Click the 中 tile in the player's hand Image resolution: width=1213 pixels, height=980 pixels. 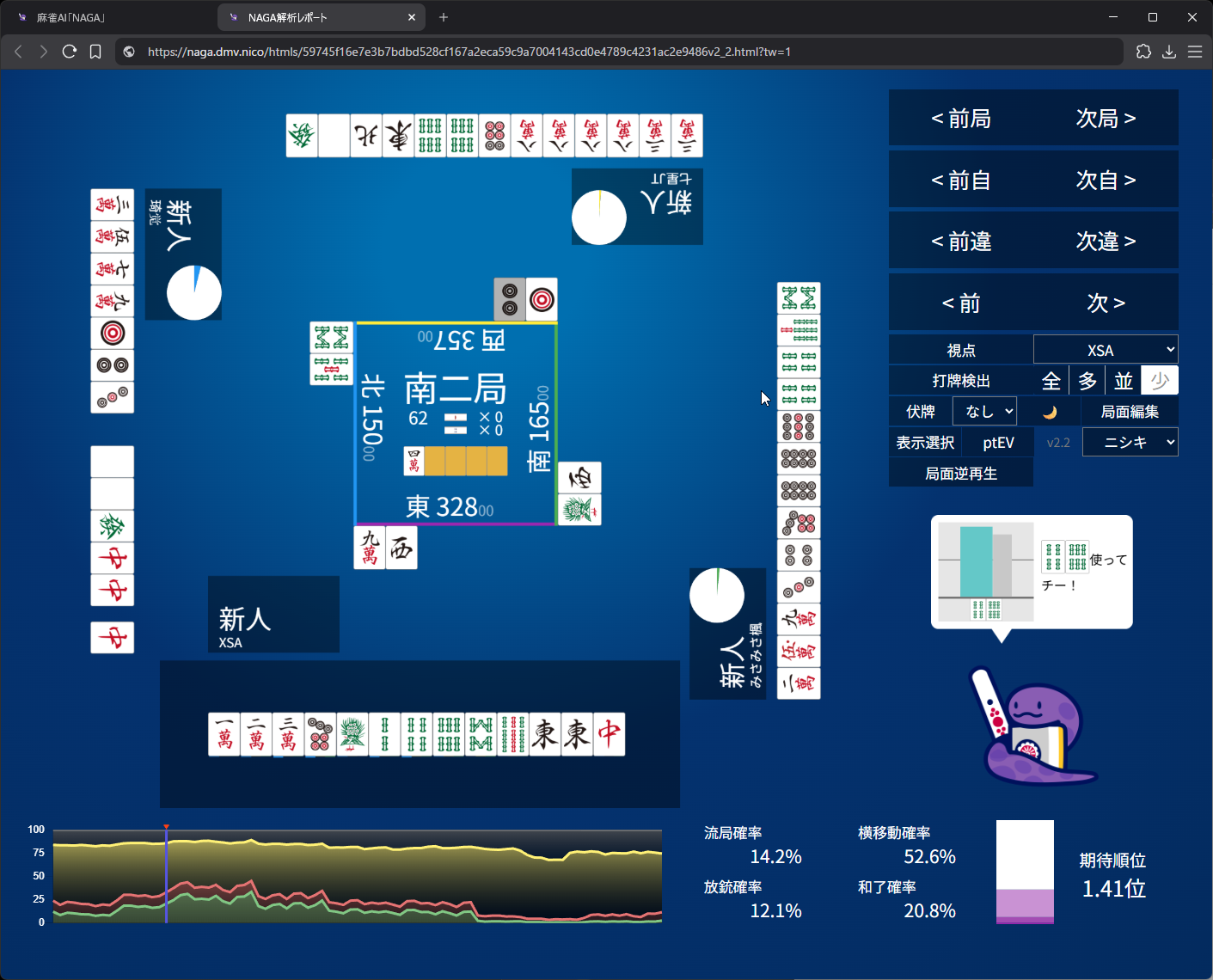pos(609,735)
